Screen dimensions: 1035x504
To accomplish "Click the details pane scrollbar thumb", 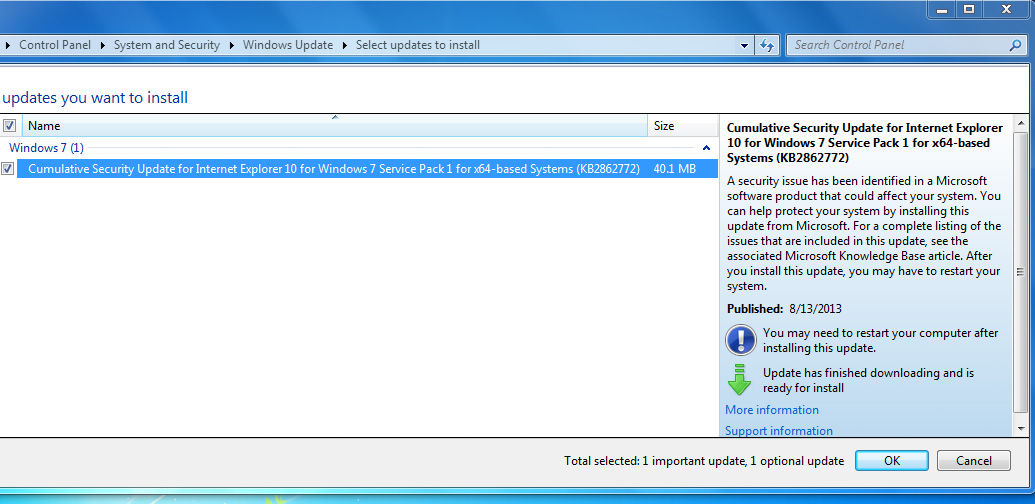I will click(1020, 272).
